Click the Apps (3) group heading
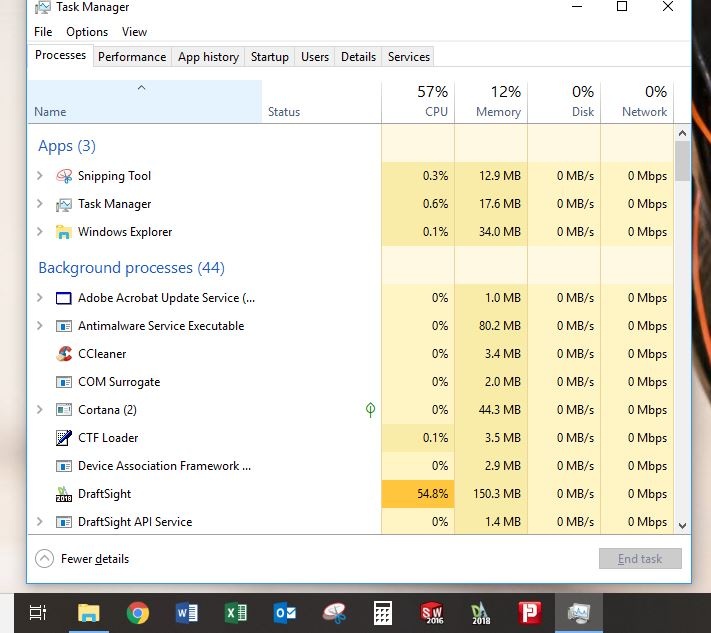Viewport: 711px width, 633px height. [x=67, y=146]
